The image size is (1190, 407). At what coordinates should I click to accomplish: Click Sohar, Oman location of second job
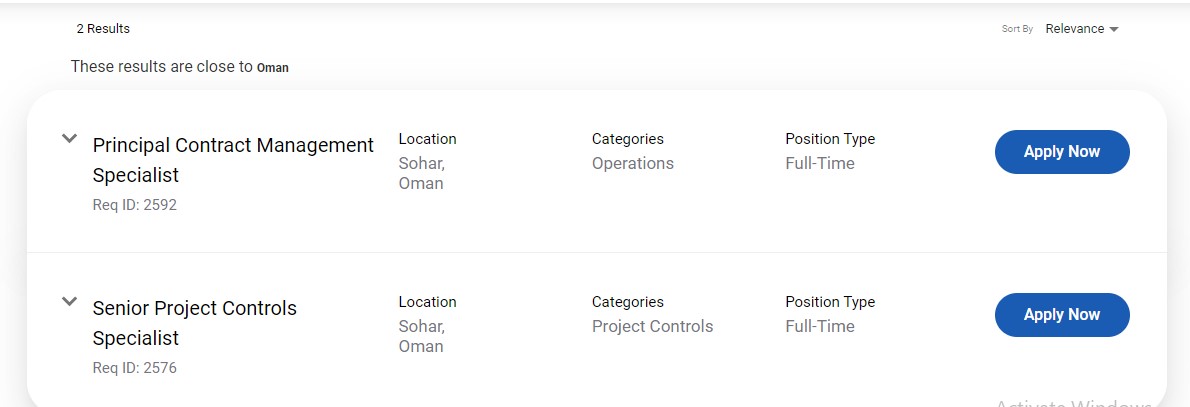pyautogui.click(x=421, y=336)
